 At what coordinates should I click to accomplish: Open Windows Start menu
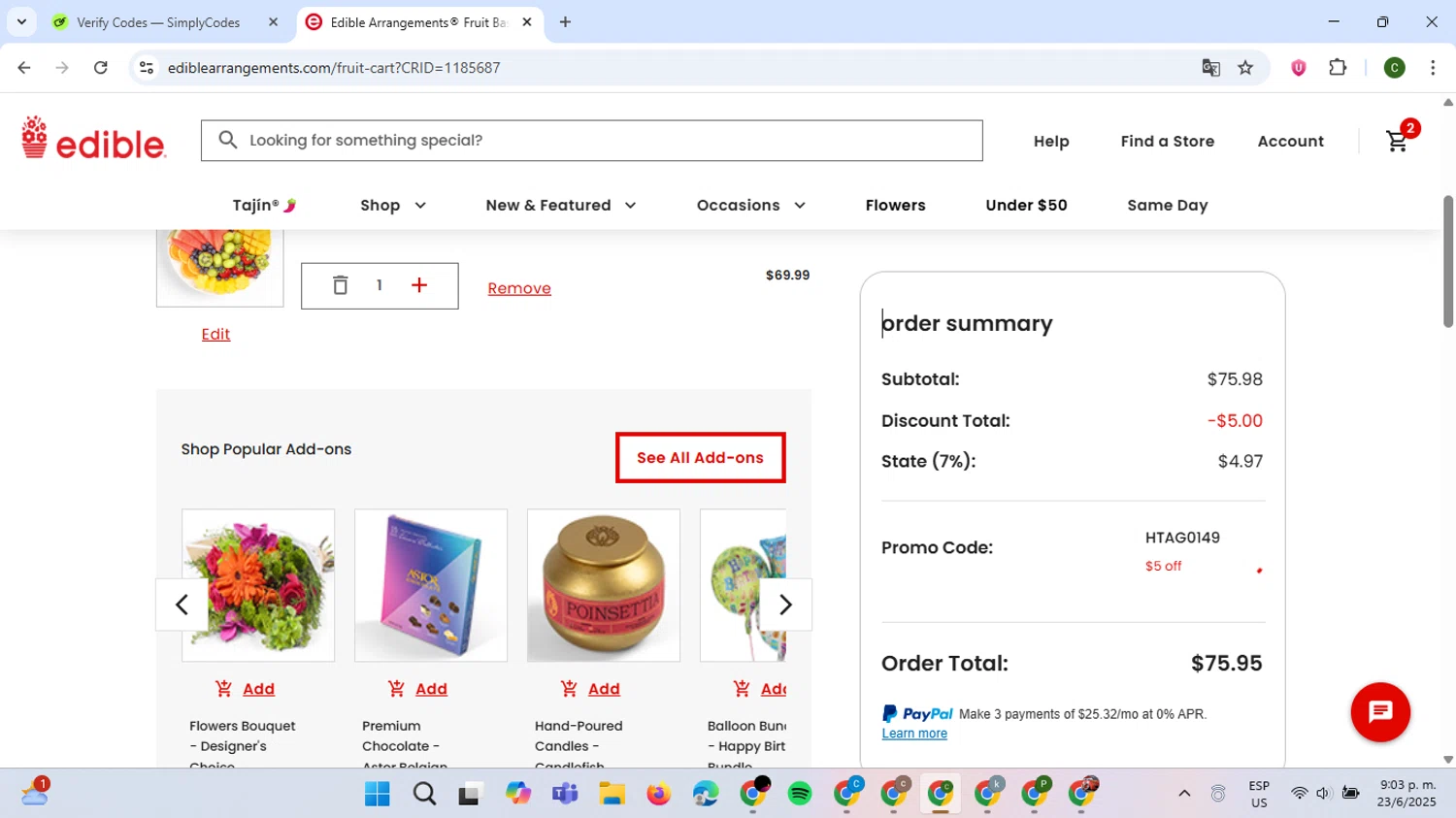click(378, 794)
